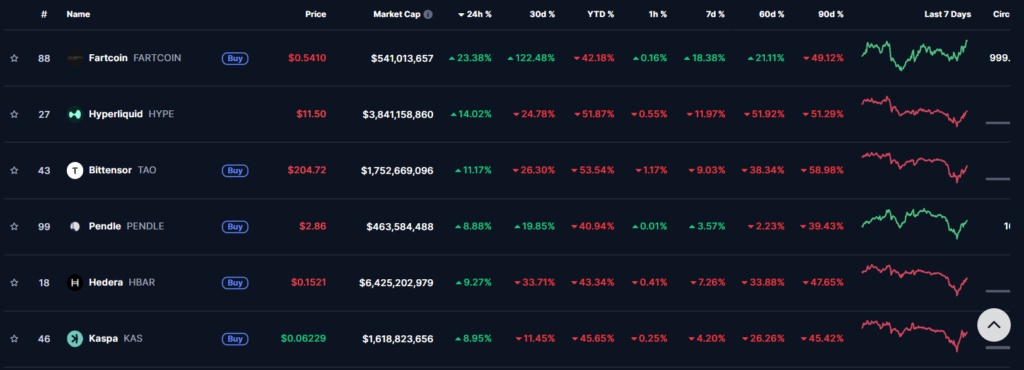Click the Hyperliquid coin logo
This screenshot has height=370, width=1024.
coord(75,114)
